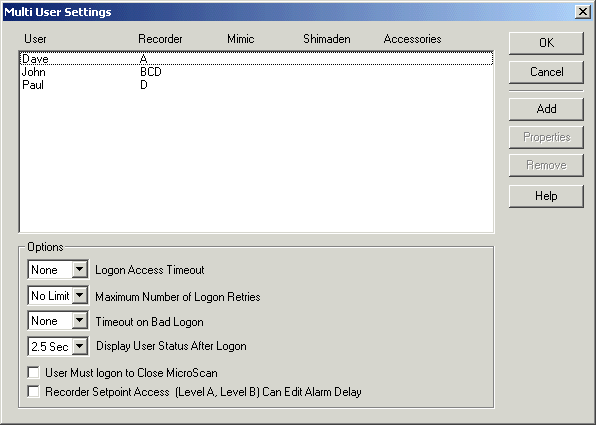Enable User Must logon to Close MicroScan
The image size is (596, 425).
(33, 373)
